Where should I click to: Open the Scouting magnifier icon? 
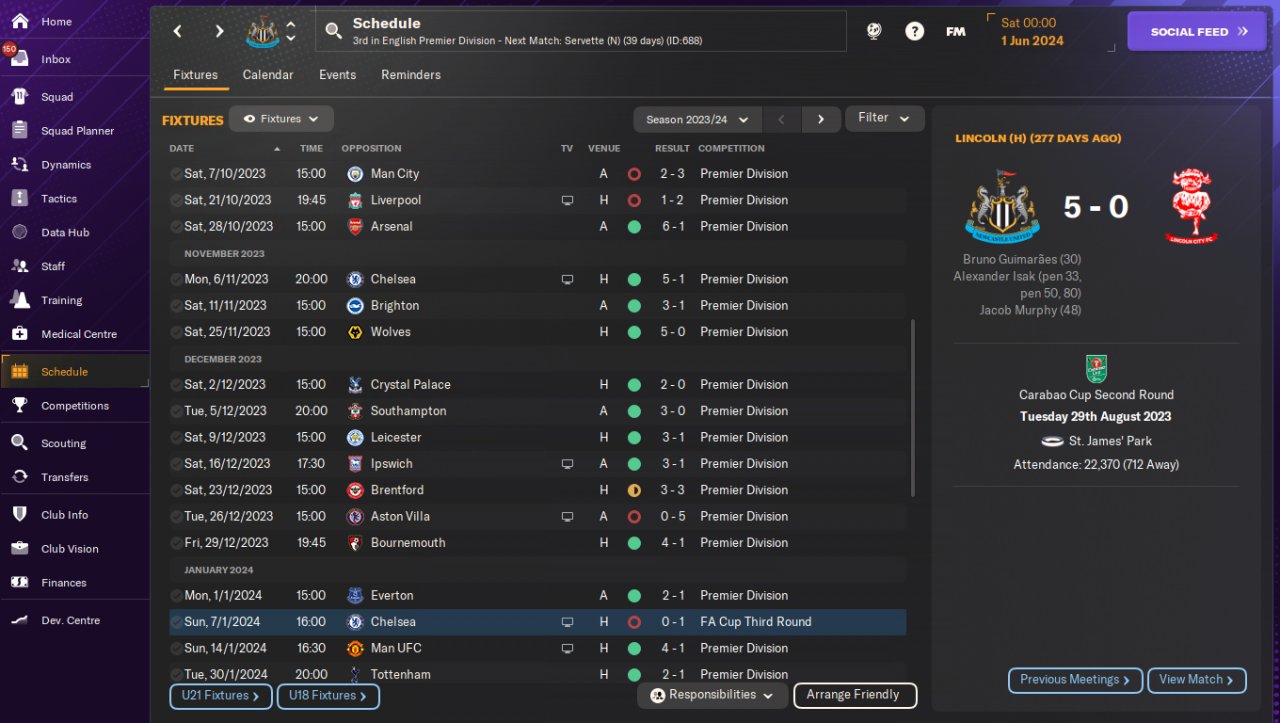point(19,443)
